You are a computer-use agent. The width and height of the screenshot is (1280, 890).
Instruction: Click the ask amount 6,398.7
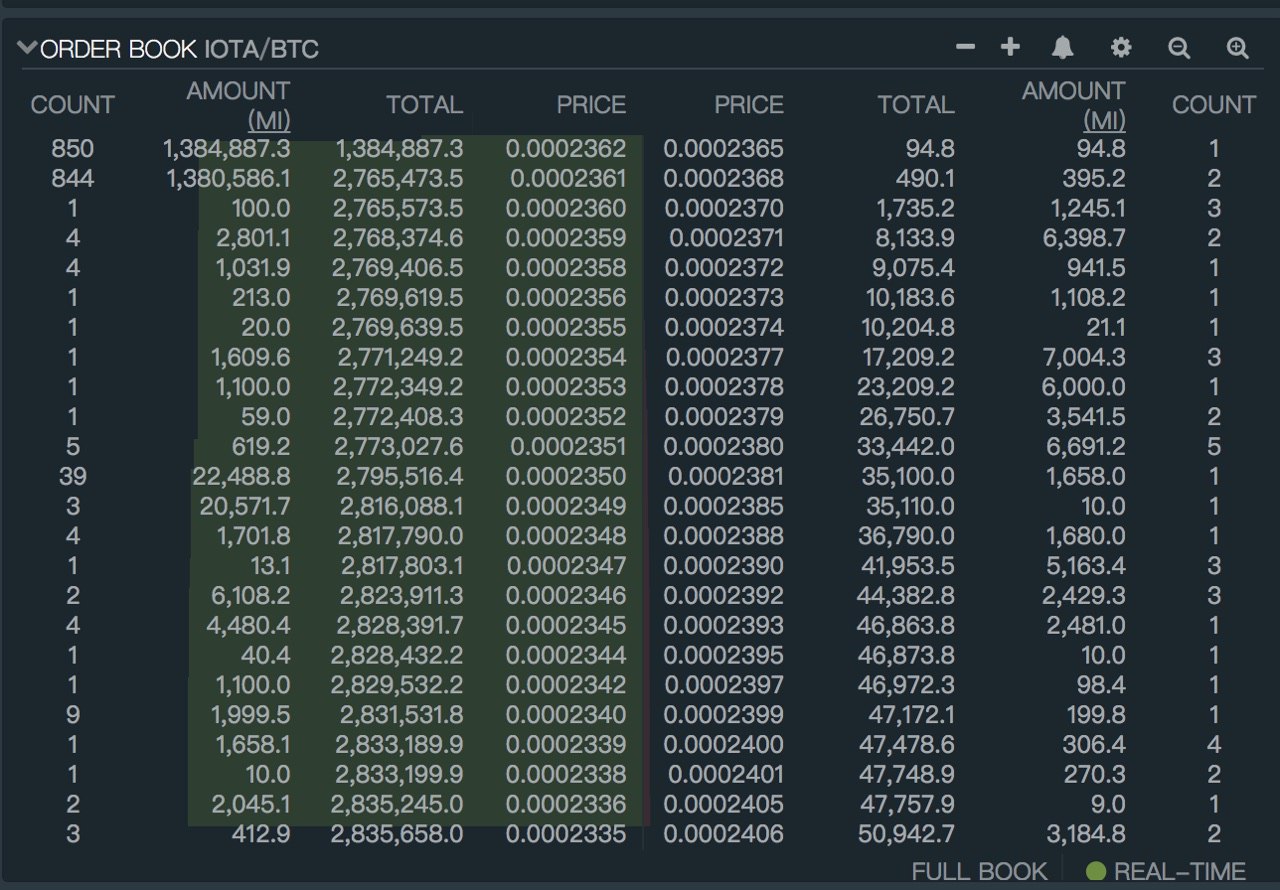click(1084, 238)
